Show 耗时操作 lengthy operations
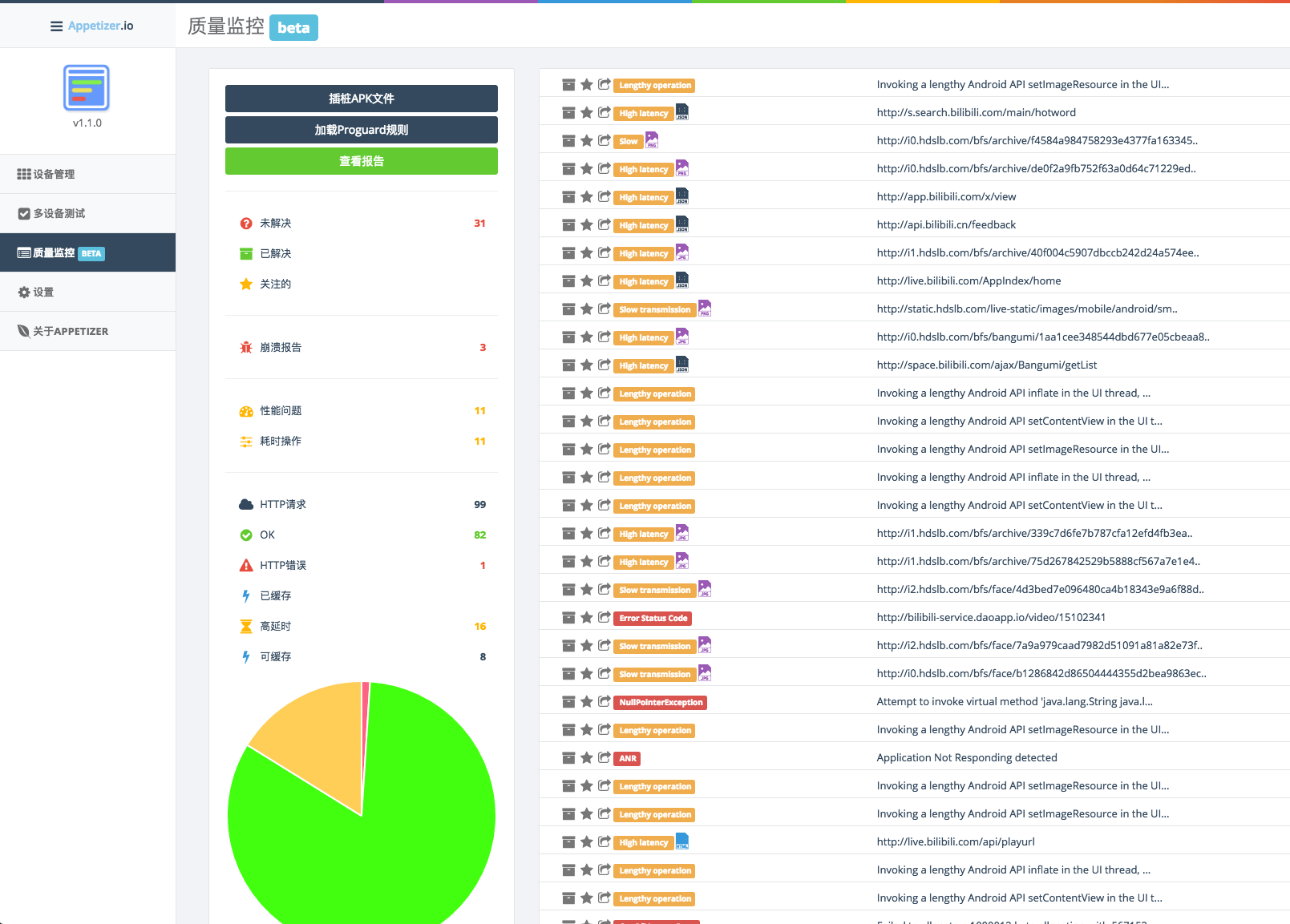Viewport: 1290px width, 924px height. [362, 441]
